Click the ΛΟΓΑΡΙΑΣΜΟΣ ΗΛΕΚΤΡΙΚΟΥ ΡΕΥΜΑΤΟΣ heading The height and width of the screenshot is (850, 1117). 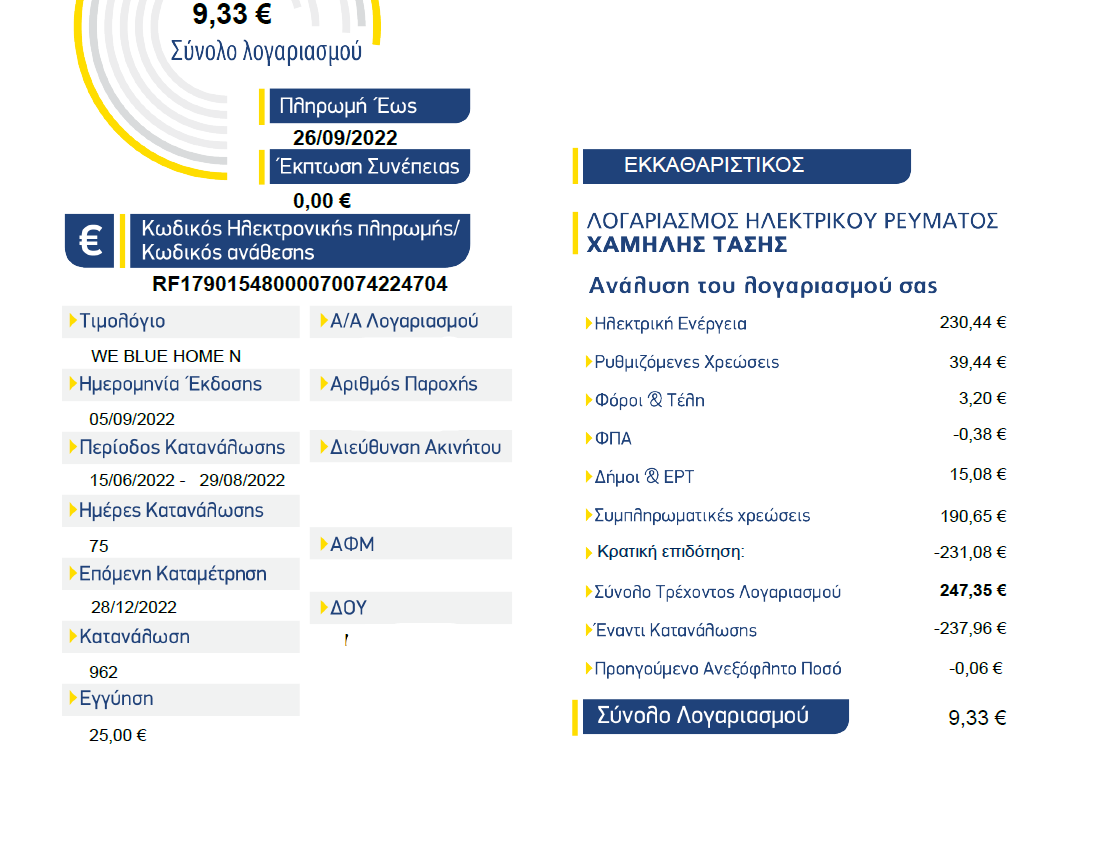pyautogui.click(x=792, y=221)
